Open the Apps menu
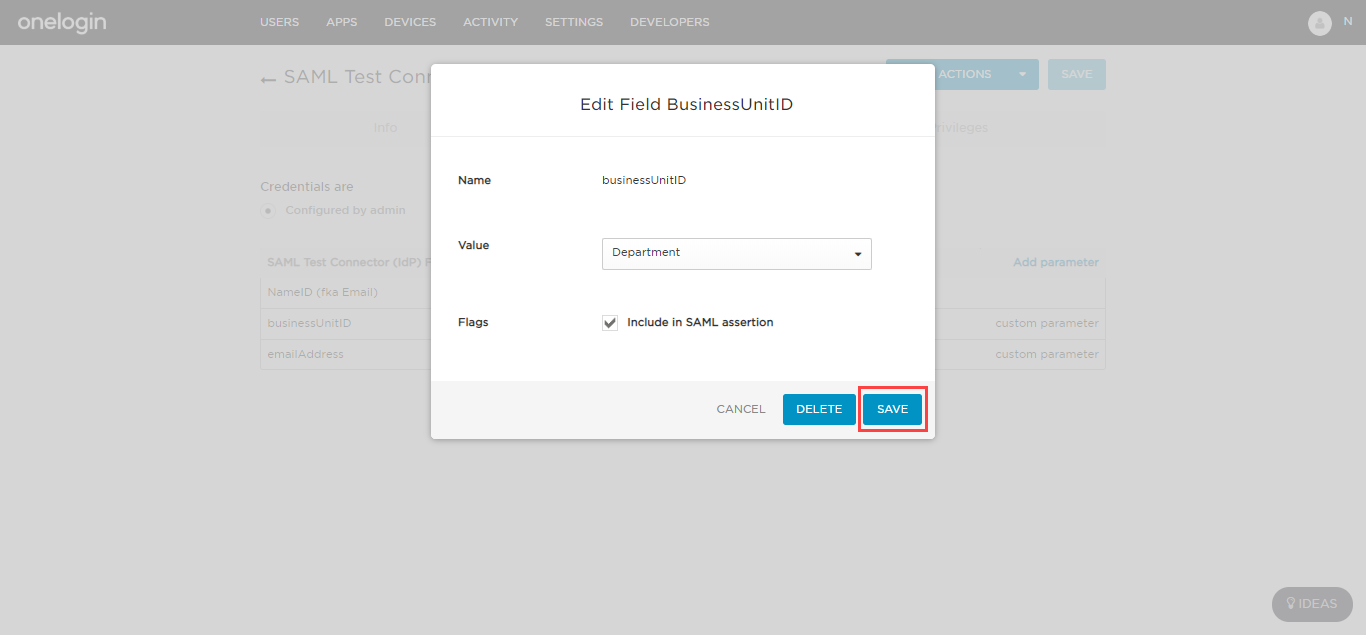The image size is (1366, 635). (342, 22)
